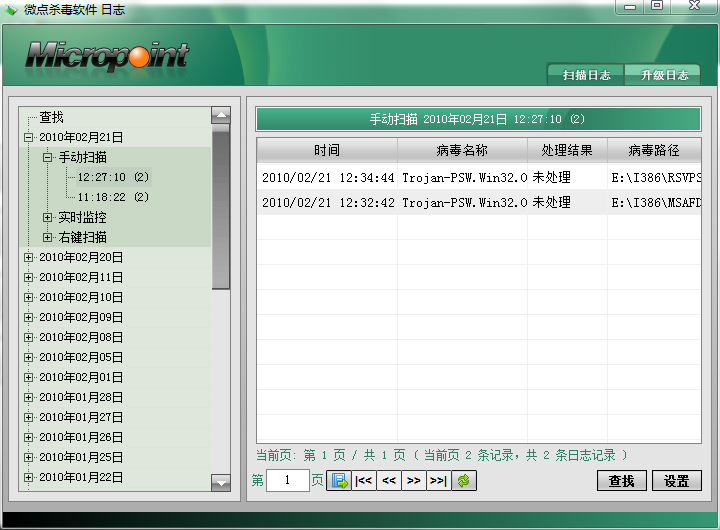Click path cell E:\I386\MSAFD
This screenshot has height=530, width=720.
[x=656, y=202]
